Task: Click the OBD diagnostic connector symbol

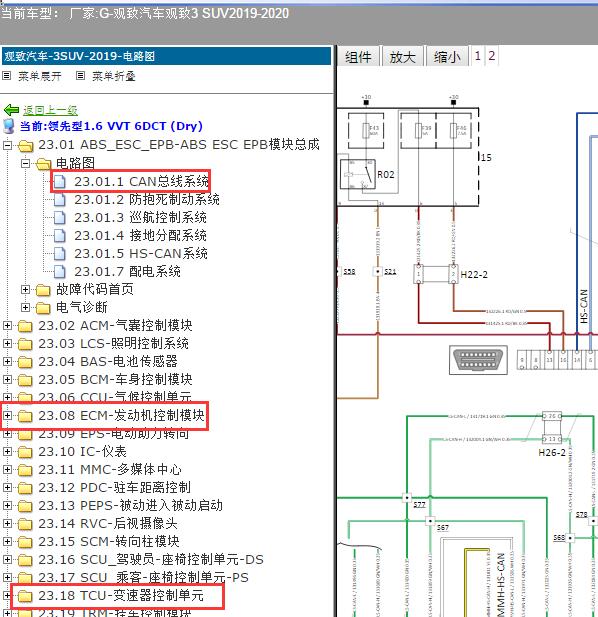Action: click(x=478, y=360)
